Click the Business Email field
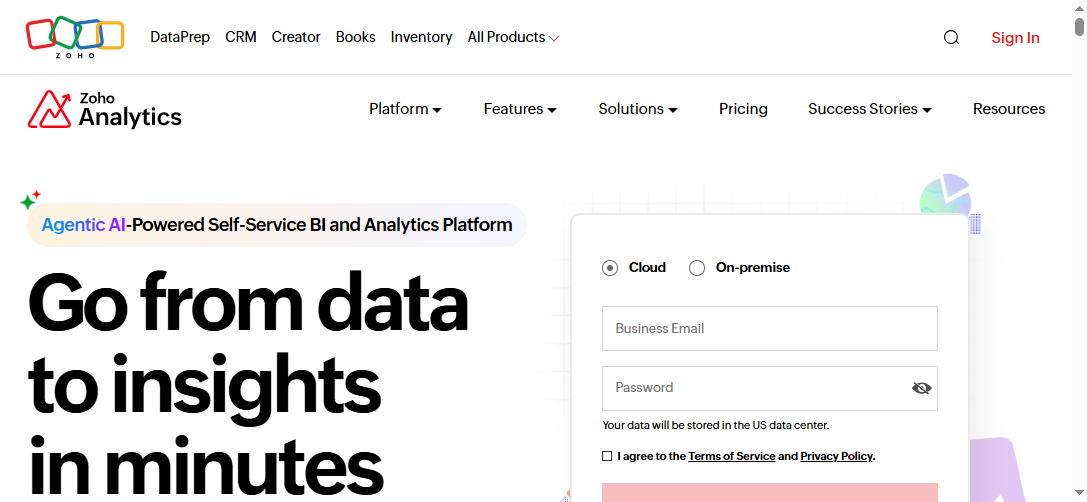The width and height of the screenshot is (1087, 502). pyautogui.click(x=769, y=329)
